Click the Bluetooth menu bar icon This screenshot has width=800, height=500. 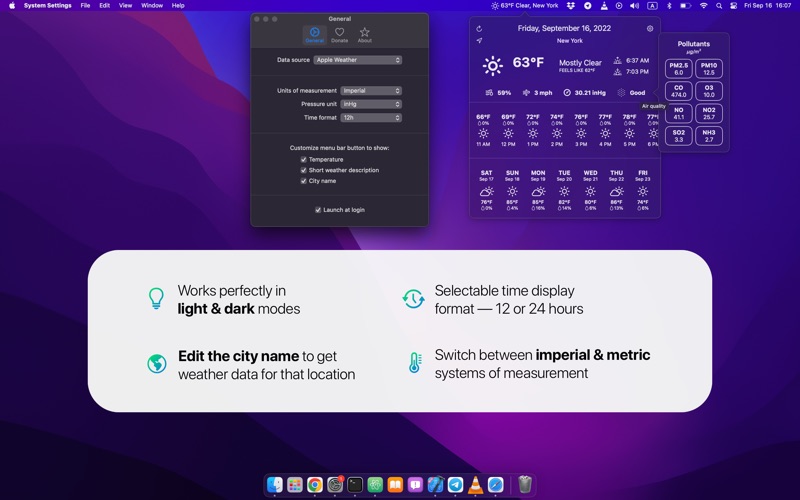tap(669, 6)
